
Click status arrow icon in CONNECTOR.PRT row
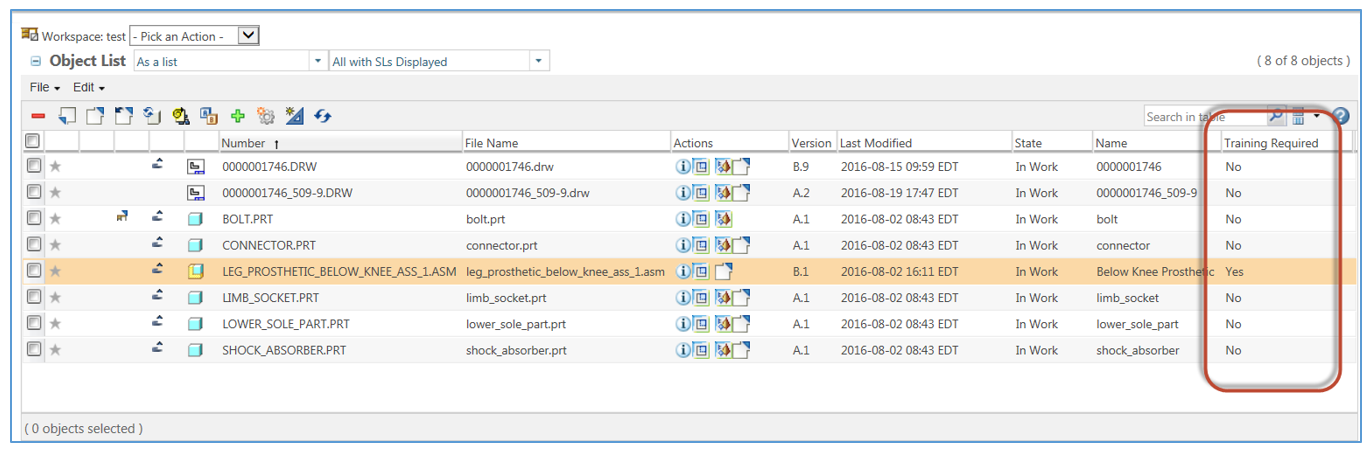coord(157,243)
